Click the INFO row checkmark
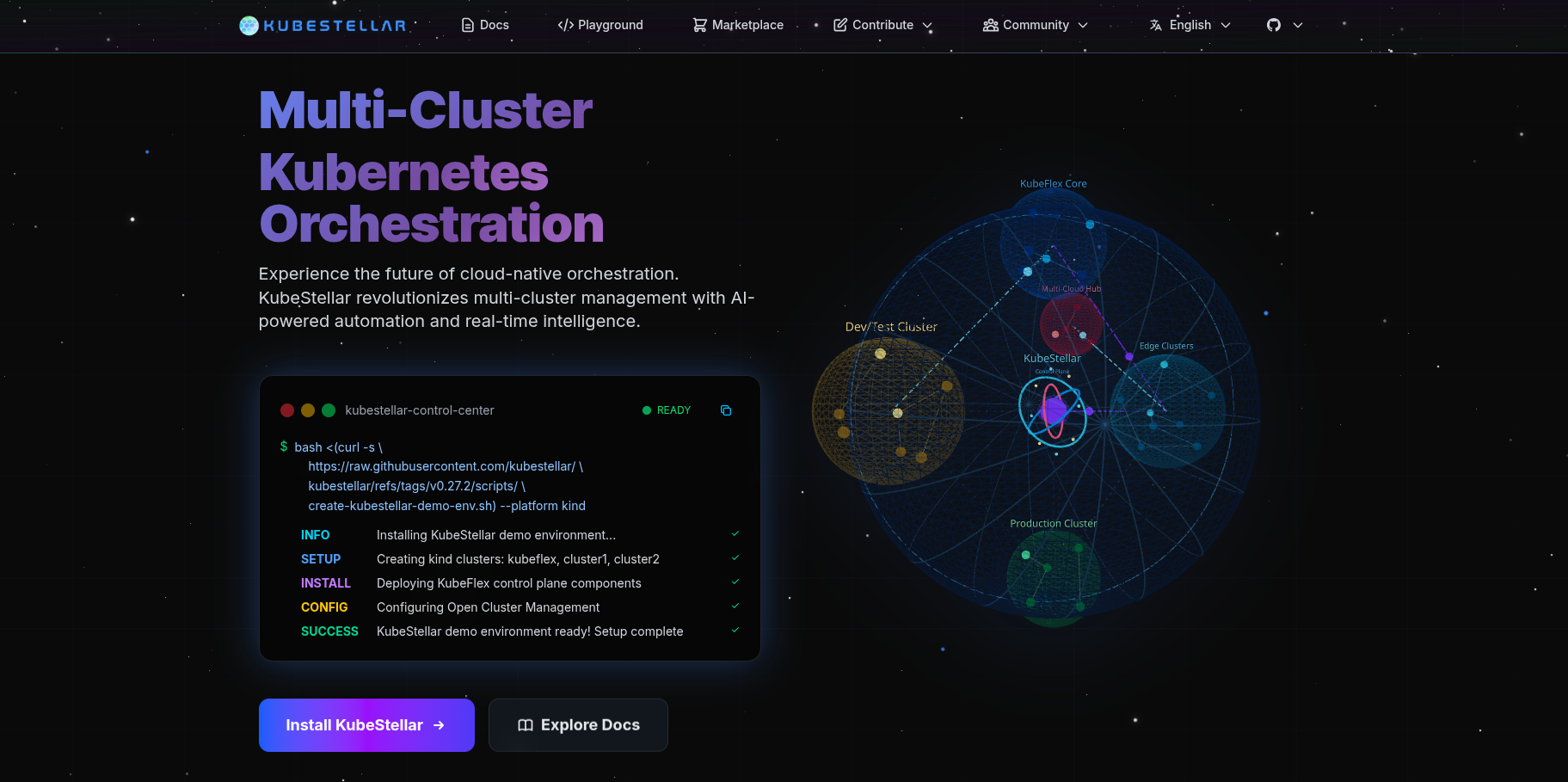This screenshot has height=782, width=1568. pyautogui.click(x=735, y=534)
